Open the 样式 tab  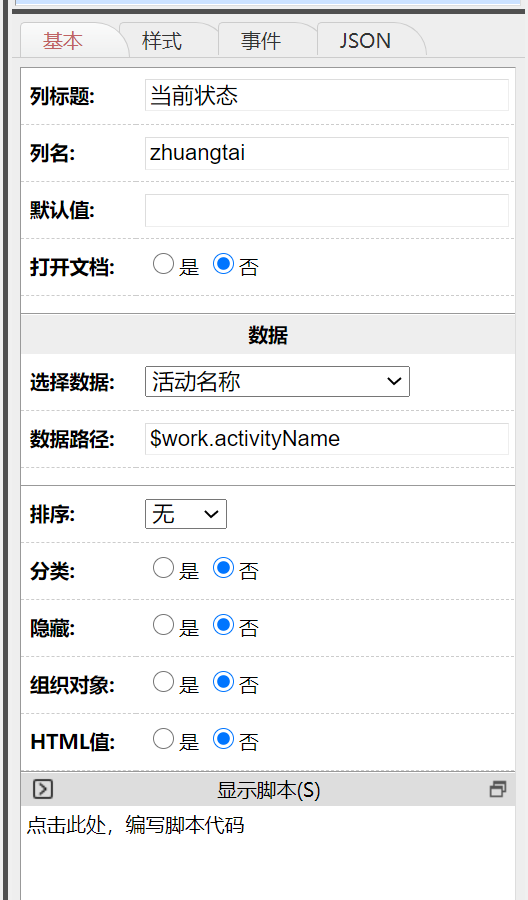coord(162,41)
